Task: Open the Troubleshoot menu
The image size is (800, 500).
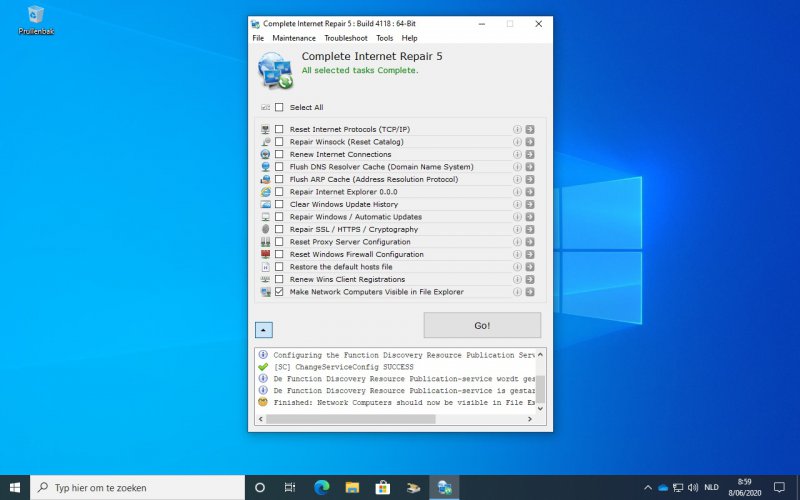Action: (x=346, y=38)
